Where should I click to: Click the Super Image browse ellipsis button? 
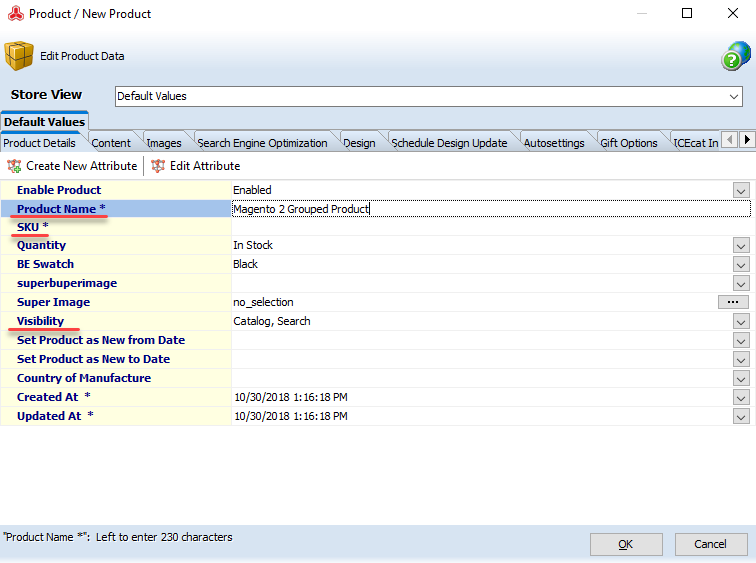point(733,302)
